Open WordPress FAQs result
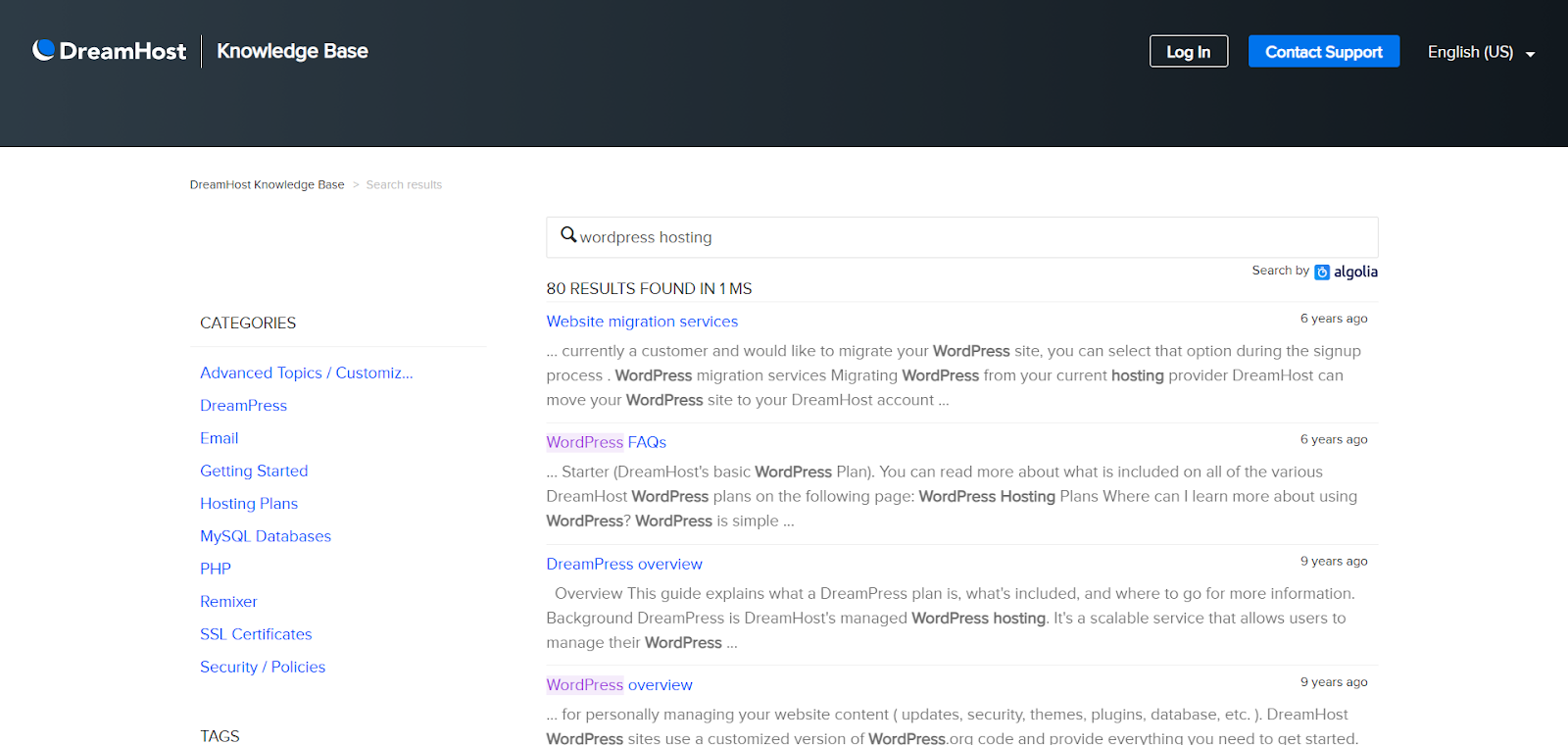This screenshot has height=745, width=1568. [606, 442]
